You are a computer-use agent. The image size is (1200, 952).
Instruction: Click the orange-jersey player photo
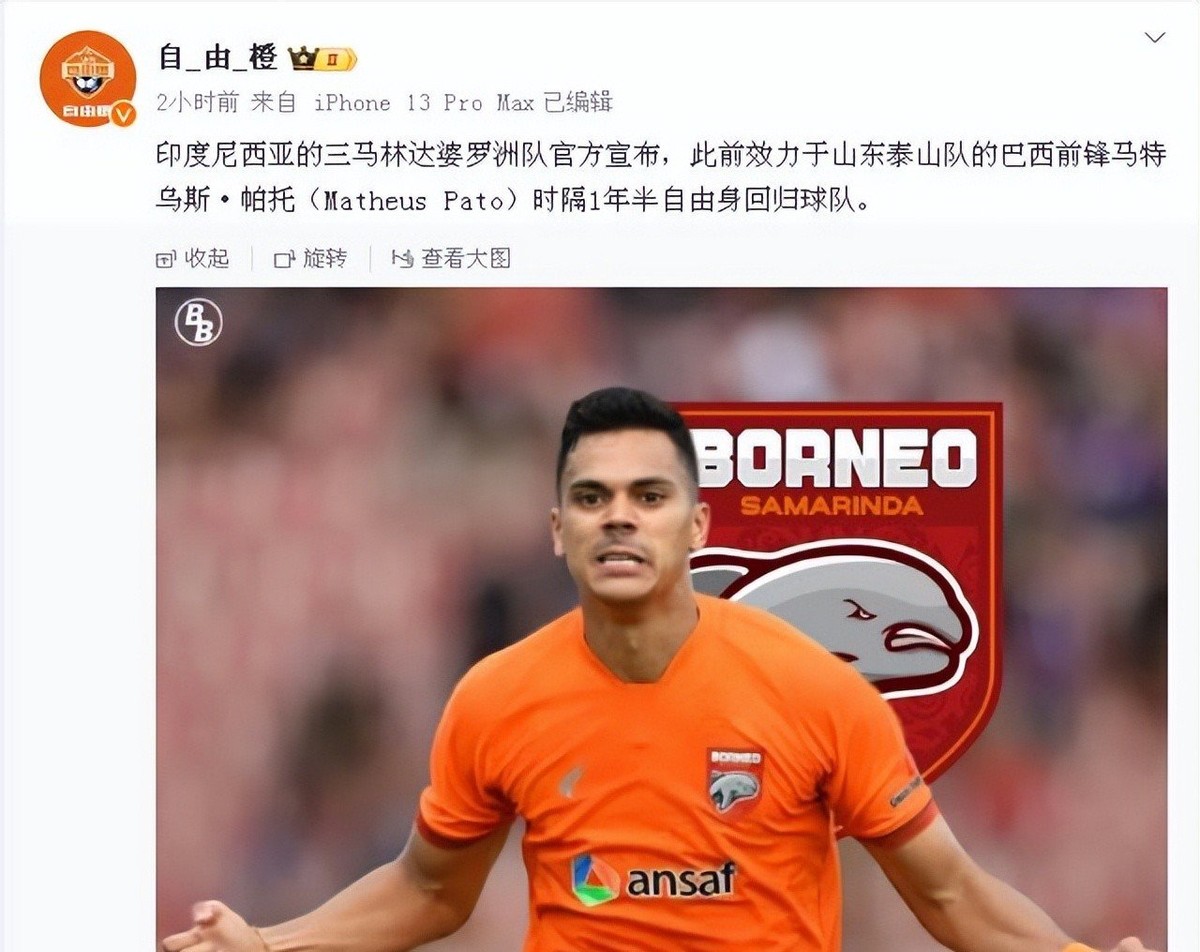[x=661, y=619]
